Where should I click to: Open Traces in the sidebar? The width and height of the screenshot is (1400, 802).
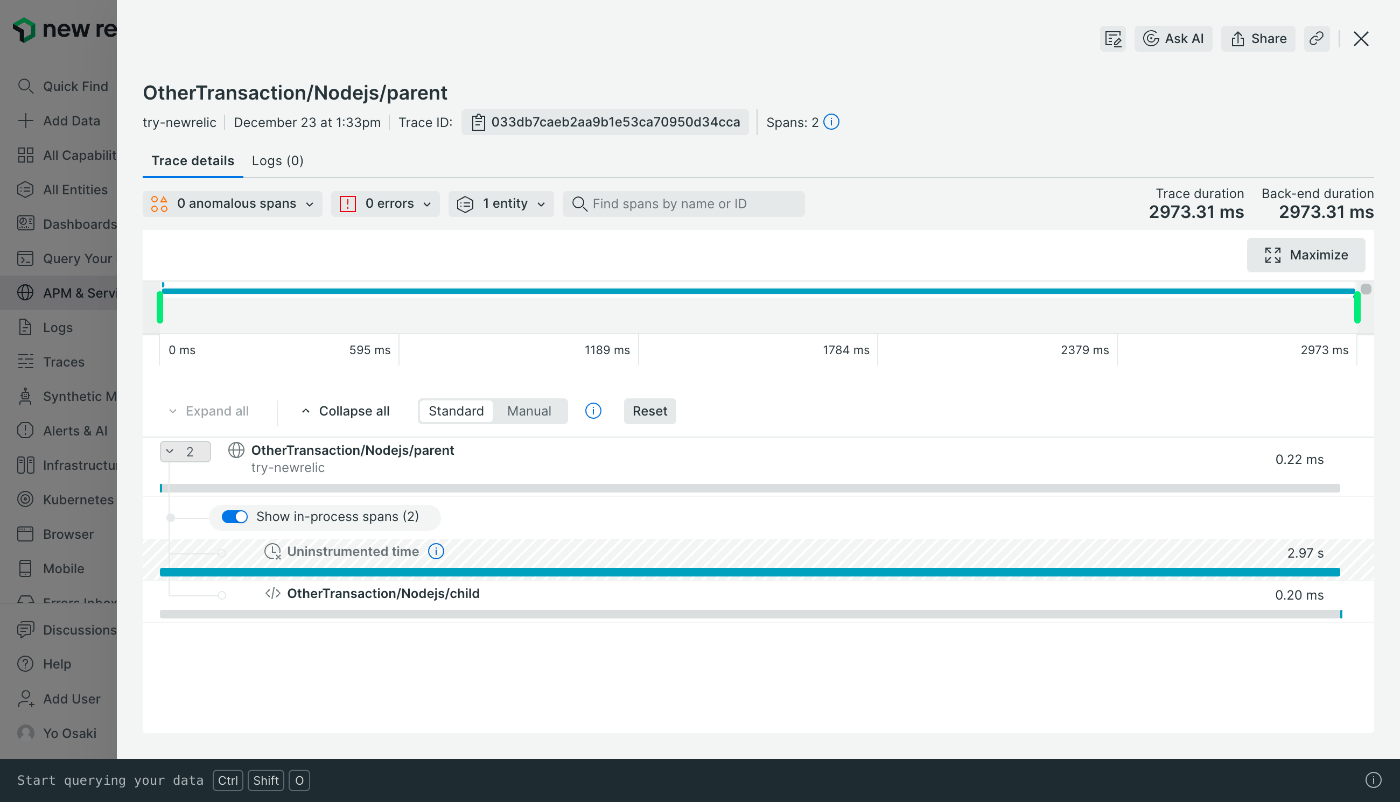pos(52,362)
